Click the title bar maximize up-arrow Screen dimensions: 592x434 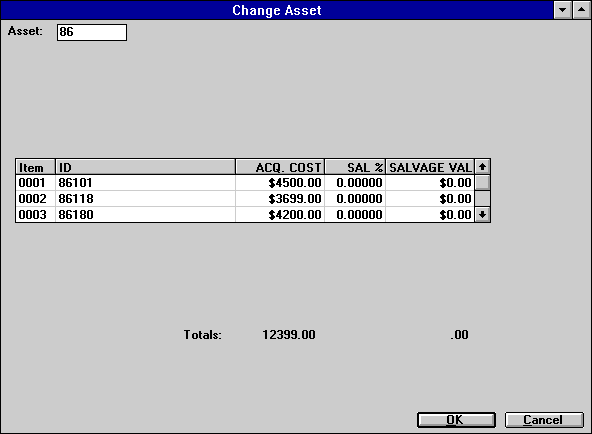click(x=582, y=10)
